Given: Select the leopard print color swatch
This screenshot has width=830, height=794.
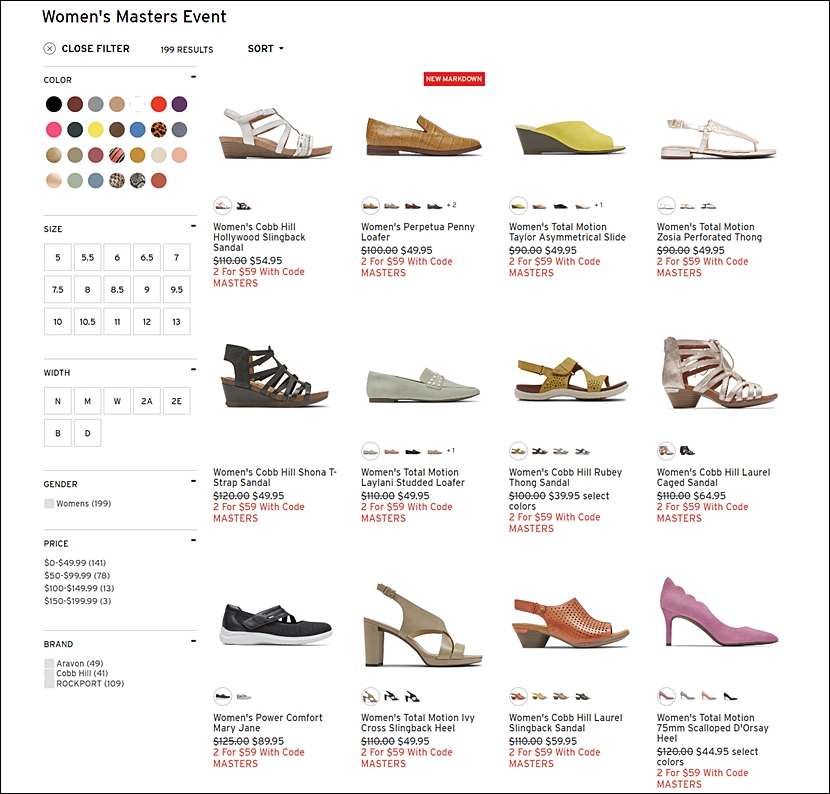Looking at the screenshot, I should pyautogui.click(x=159, y=130).
